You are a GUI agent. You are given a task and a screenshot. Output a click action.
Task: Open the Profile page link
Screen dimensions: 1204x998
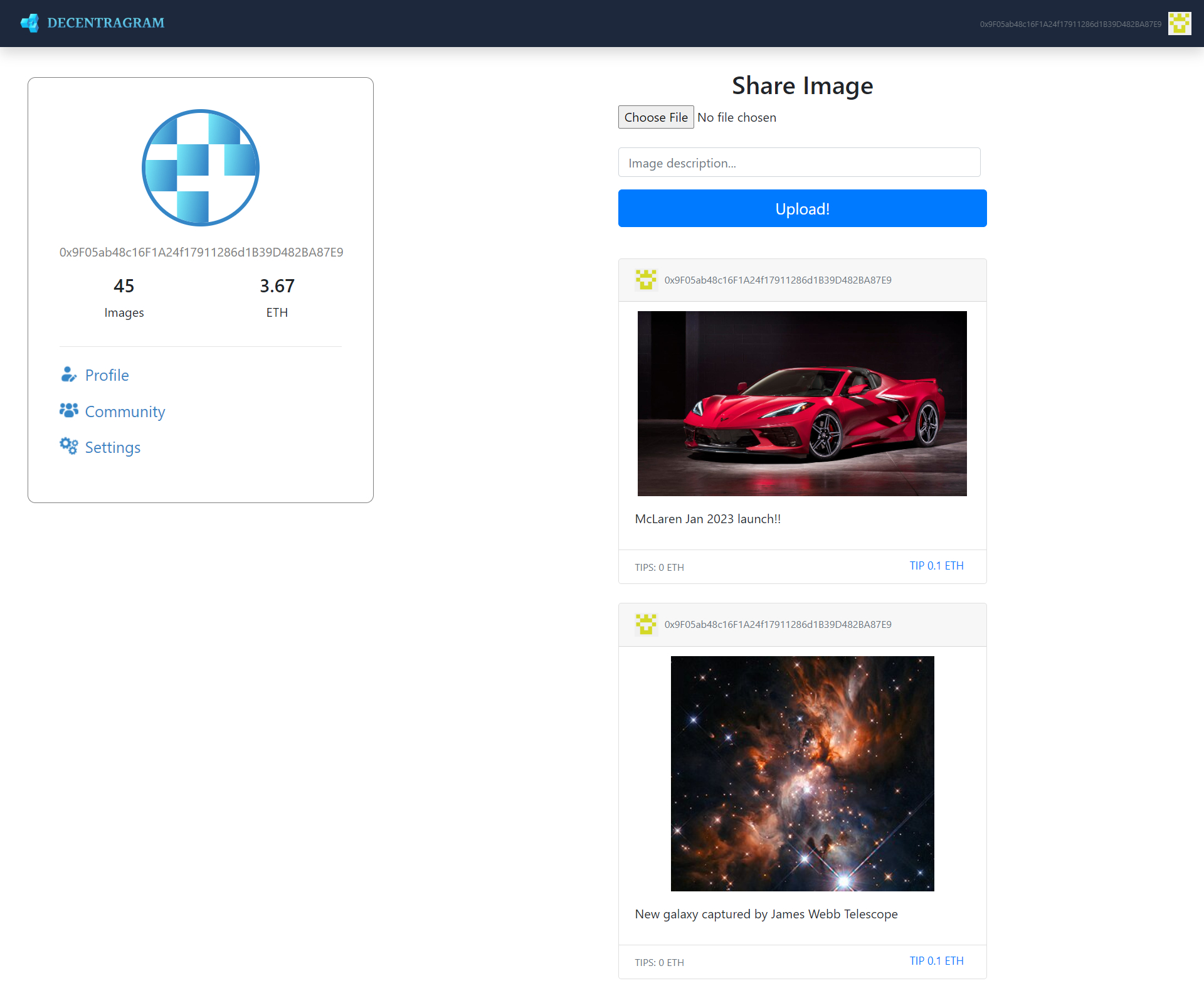click(x=107, y=374)
